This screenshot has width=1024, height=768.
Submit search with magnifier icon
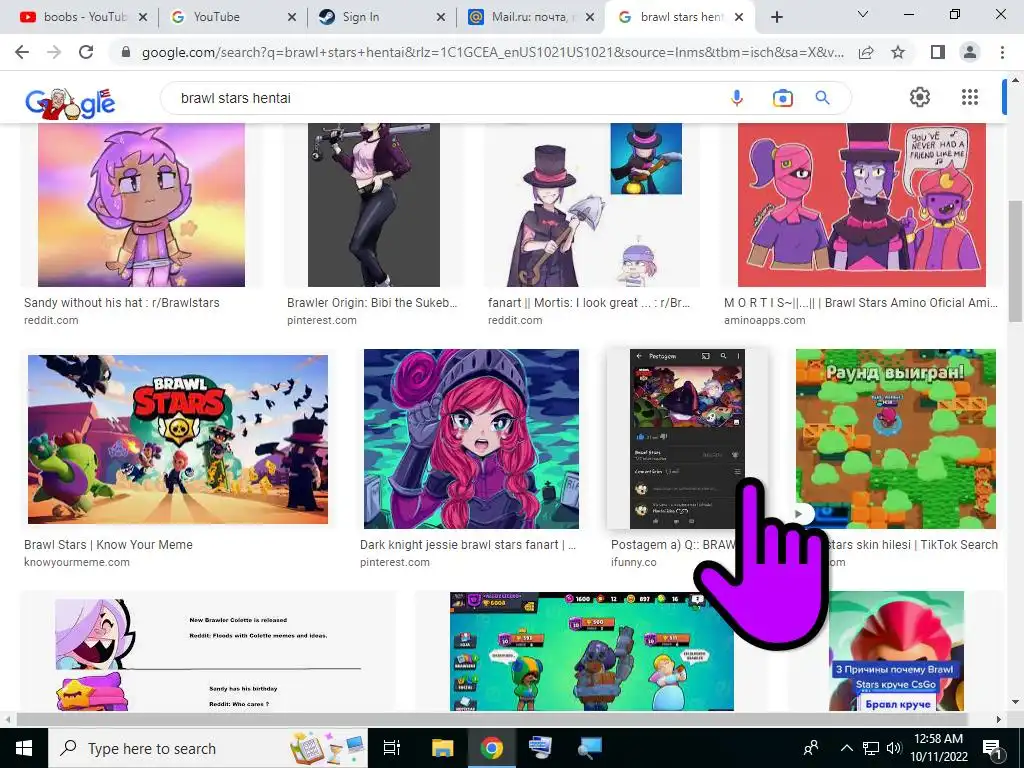pyautogui.click(x=823, y=98)
